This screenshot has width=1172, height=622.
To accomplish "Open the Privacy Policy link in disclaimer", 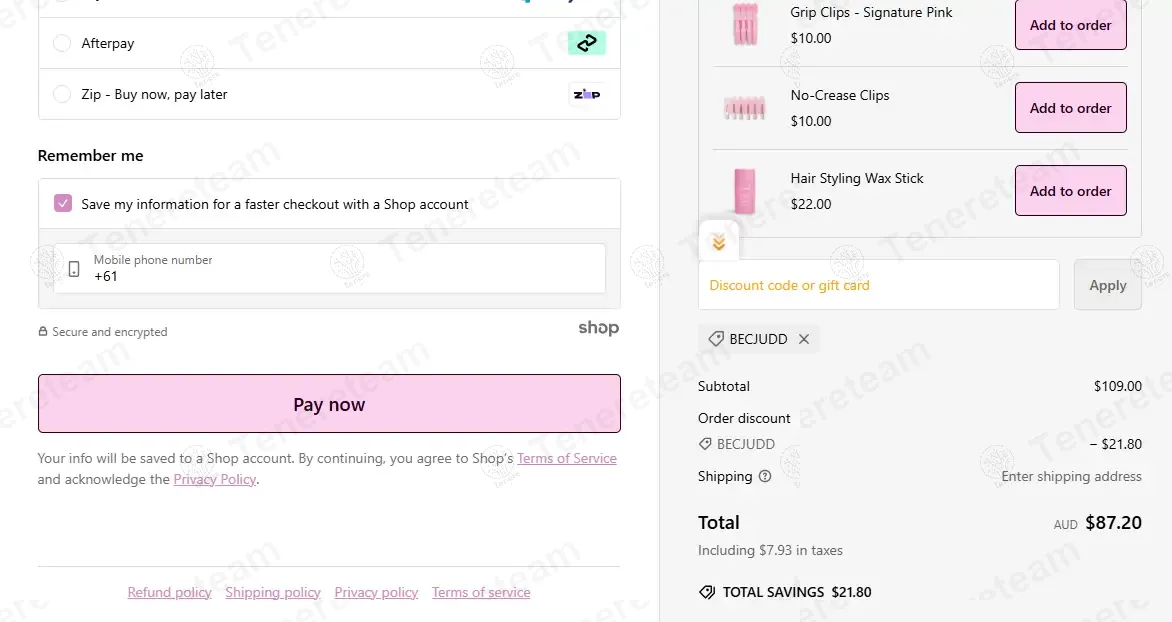I will [x=215, y=479].
